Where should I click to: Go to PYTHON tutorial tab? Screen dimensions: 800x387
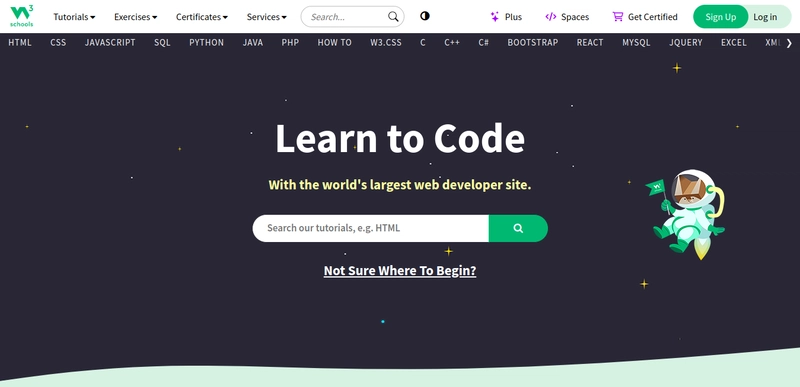pyautogui.click(x=207, y=43)
